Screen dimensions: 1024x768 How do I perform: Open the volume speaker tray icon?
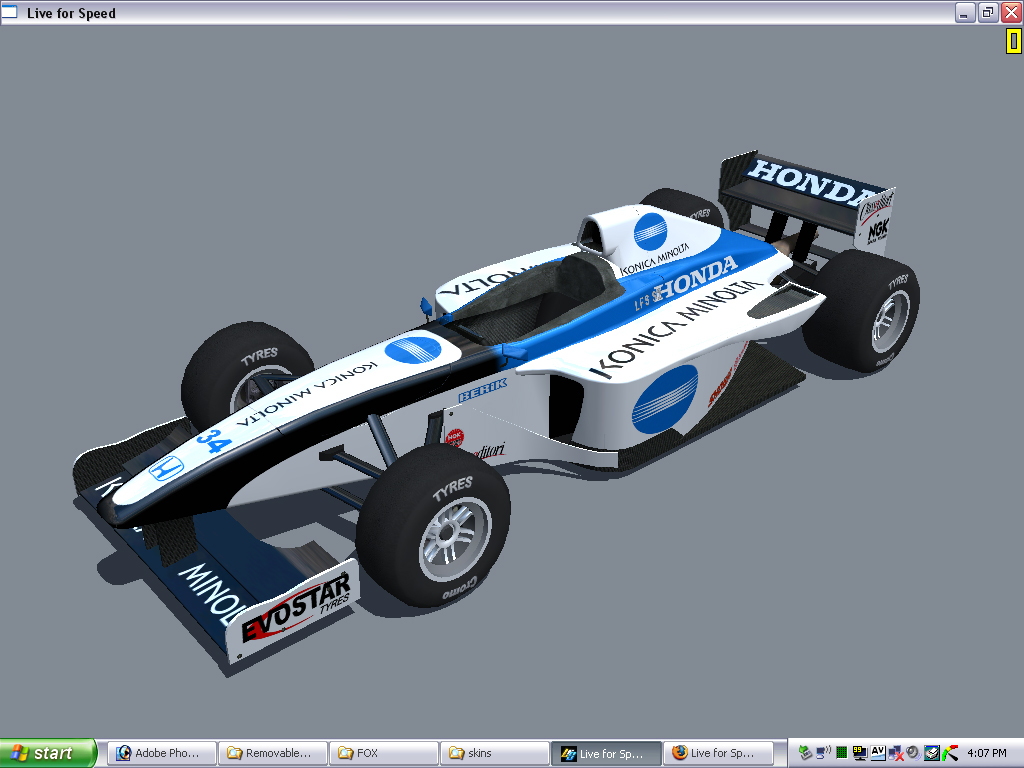click(913, 753)
